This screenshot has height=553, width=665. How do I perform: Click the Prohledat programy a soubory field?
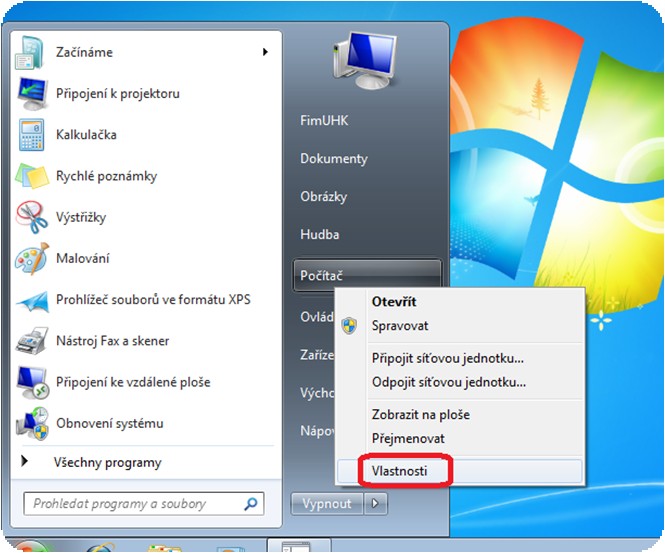coord(144,504)
